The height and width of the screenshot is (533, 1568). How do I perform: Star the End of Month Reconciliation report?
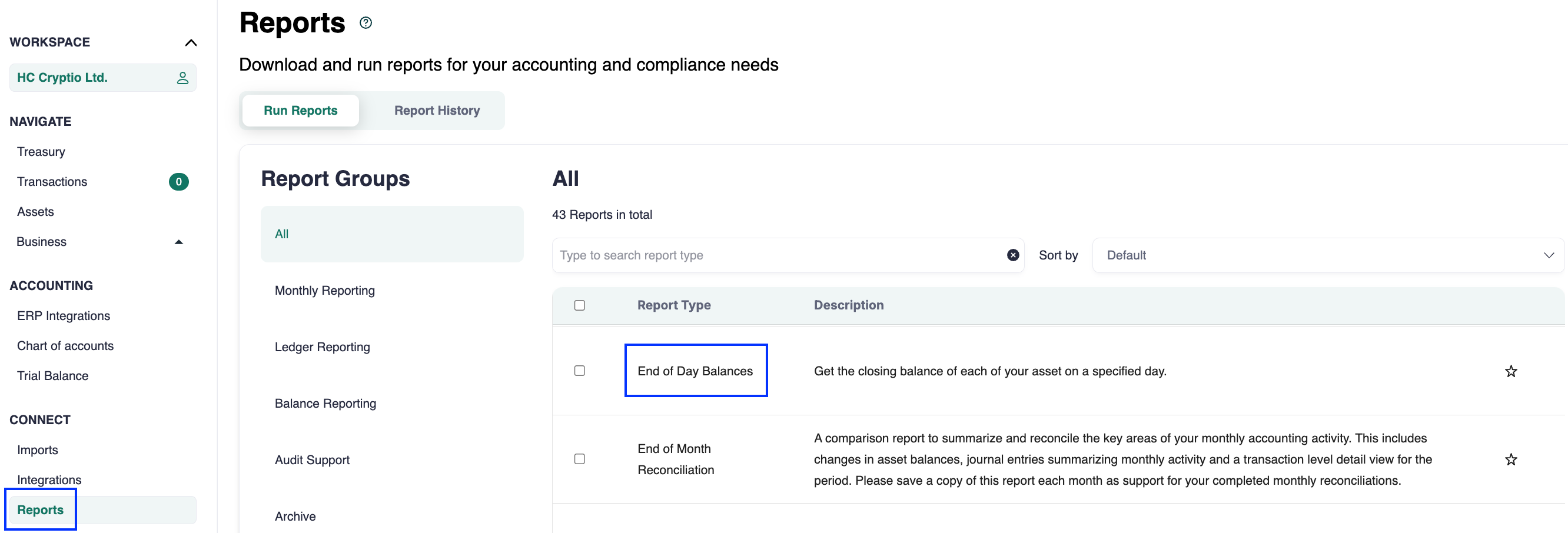[1510, 459]
